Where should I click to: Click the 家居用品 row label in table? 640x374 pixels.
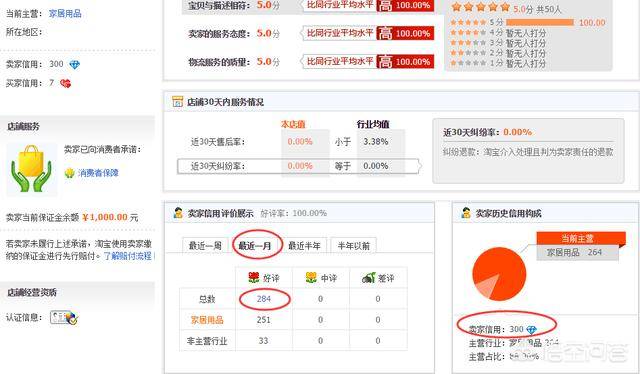pos(207,320)
